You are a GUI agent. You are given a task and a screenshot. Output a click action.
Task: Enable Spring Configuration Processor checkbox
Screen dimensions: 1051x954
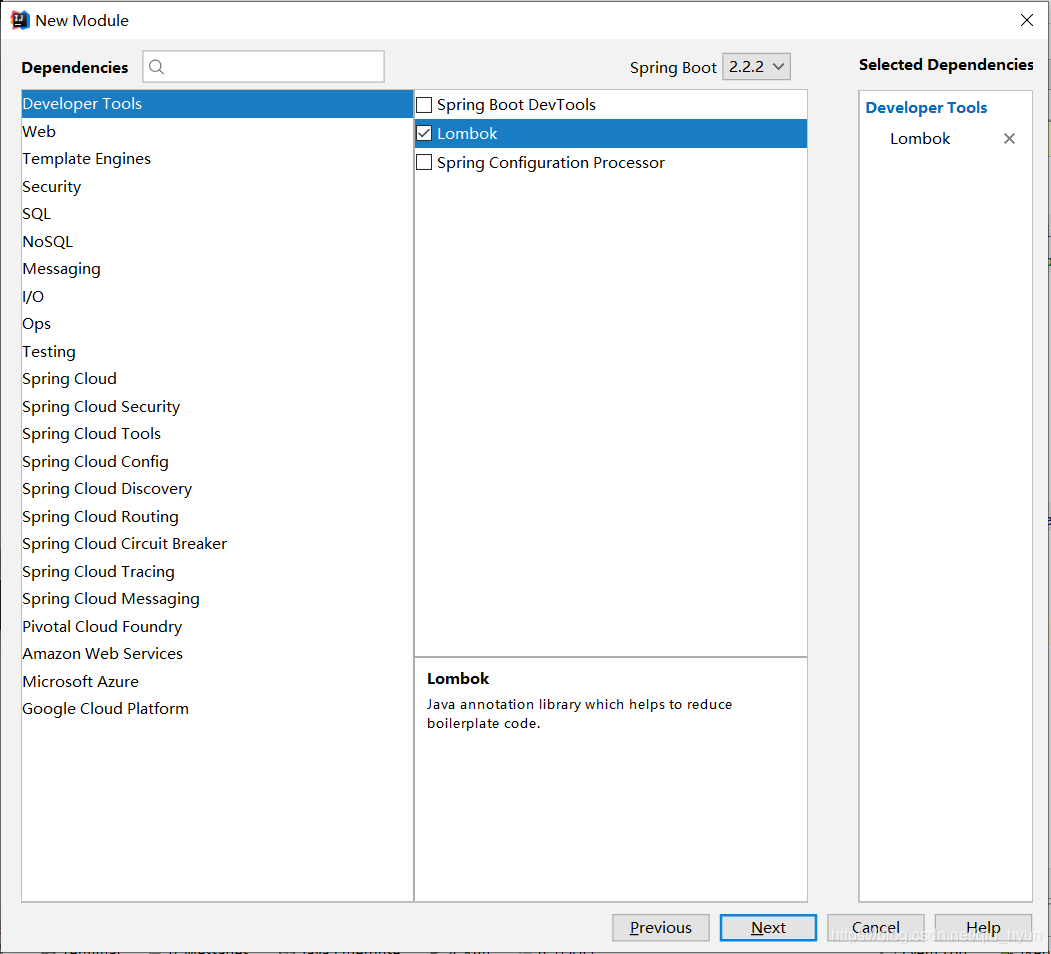point(424,162)
